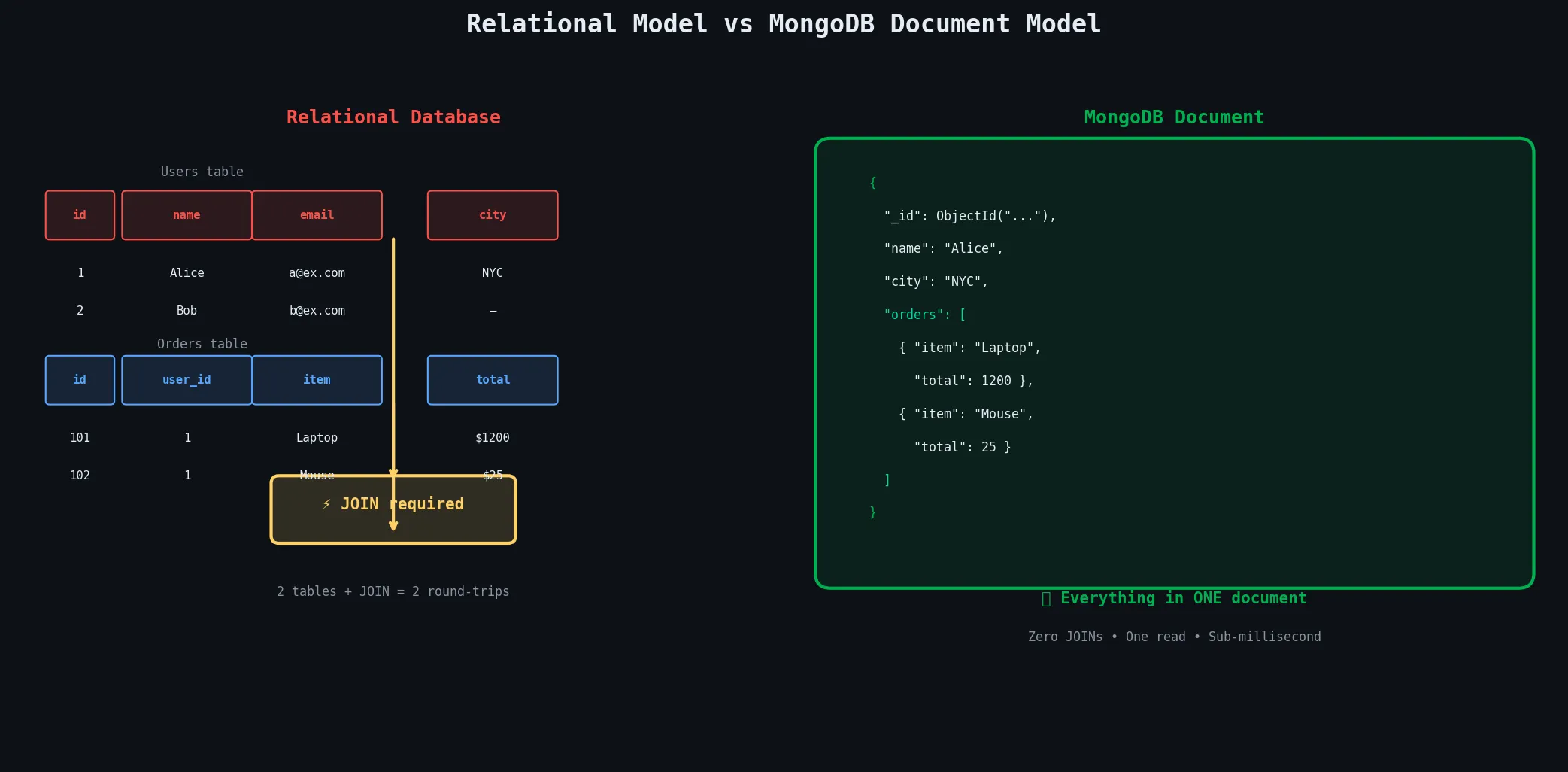Select the 'total' column header

click(x=493, y=380)
